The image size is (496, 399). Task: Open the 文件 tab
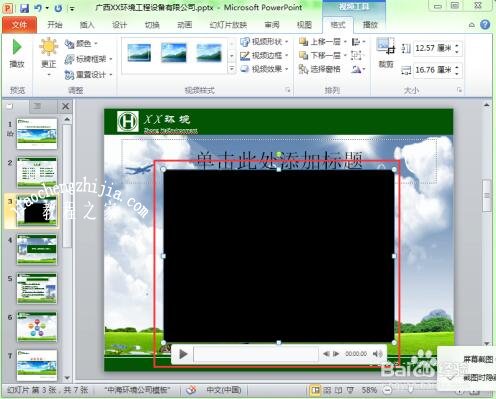pos(19,25)
